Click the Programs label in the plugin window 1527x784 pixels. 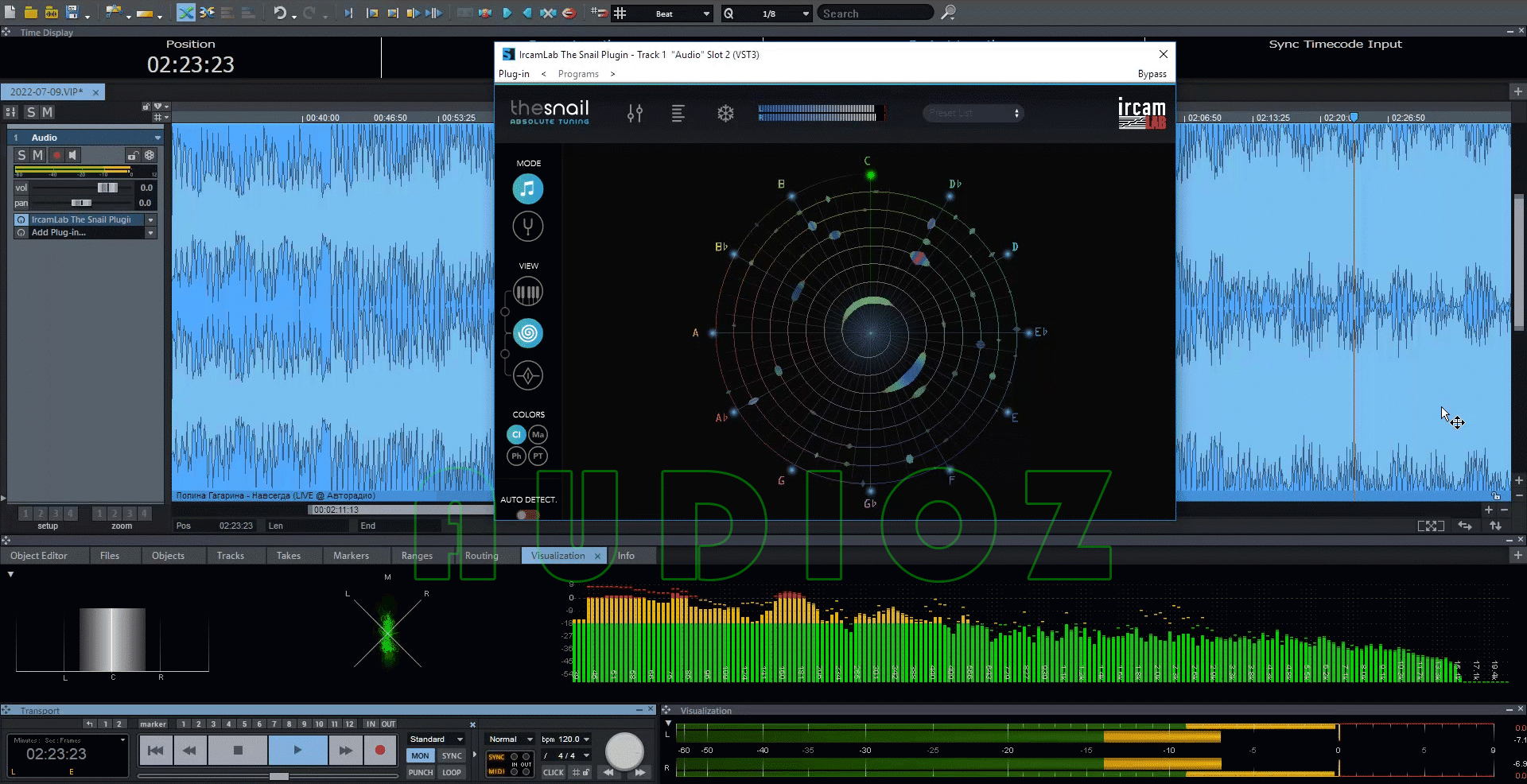pyautogui.click(x=578, y=74)
